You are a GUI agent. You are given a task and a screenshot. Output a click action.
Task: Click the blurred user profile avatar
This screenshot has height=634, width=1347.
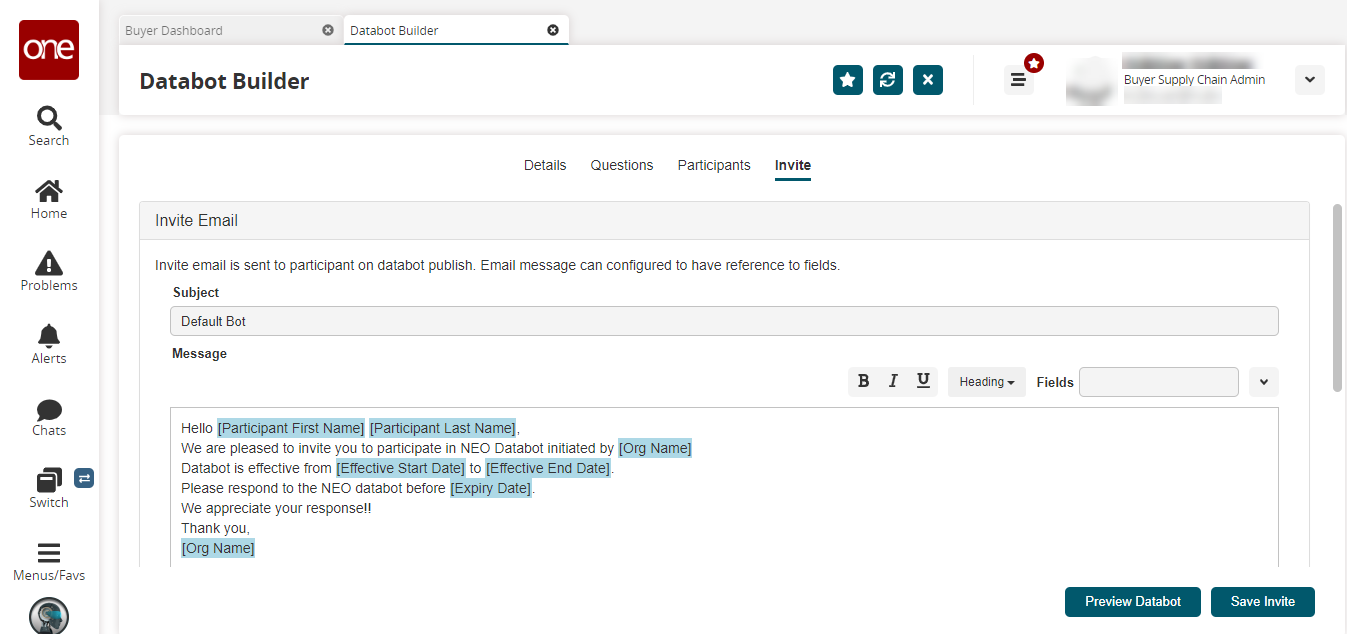tap(1089, 80)
